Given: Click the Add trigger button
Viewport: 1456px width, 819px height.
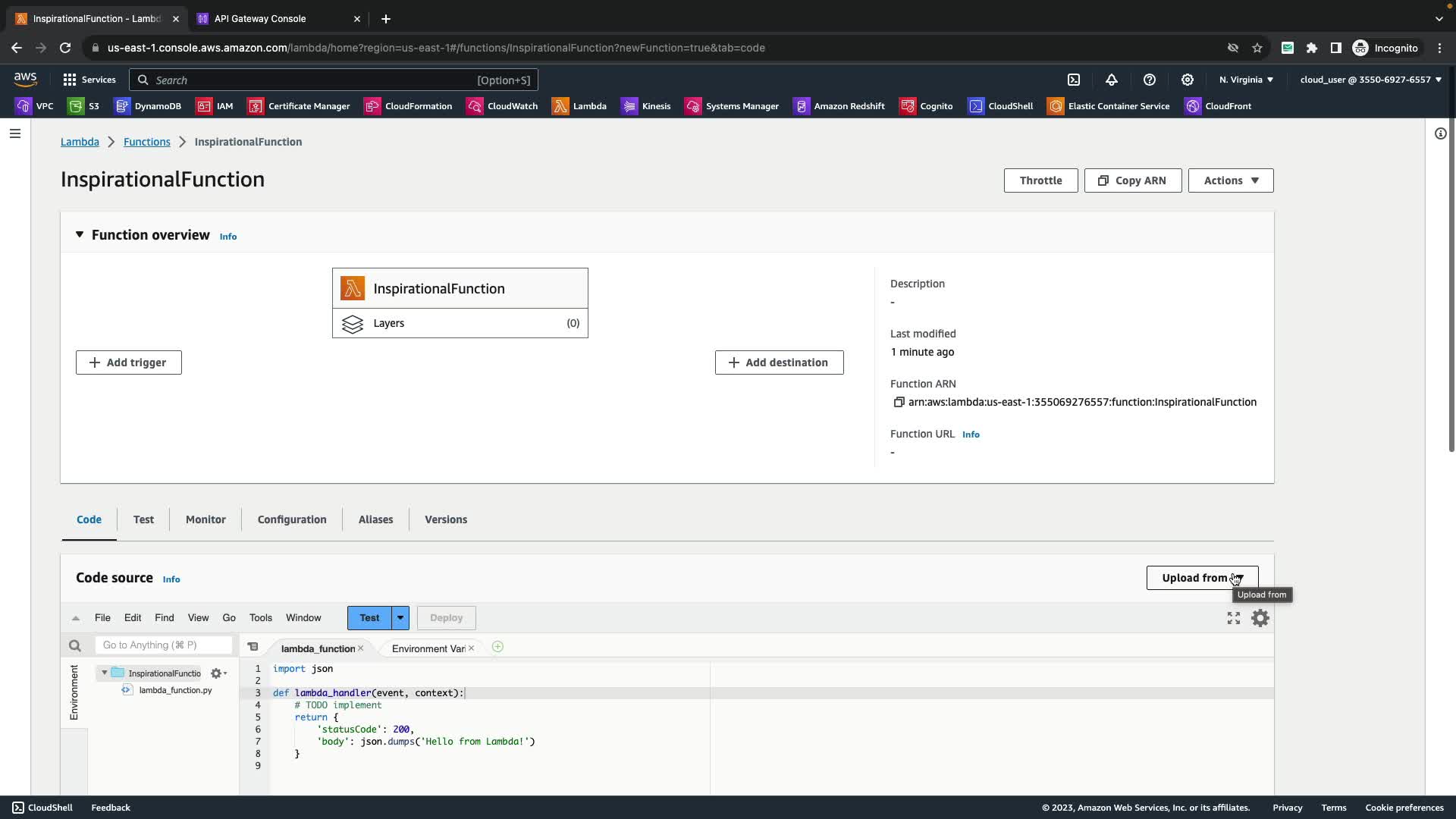Looking at the screenshot, I should (x=129, y=362).
